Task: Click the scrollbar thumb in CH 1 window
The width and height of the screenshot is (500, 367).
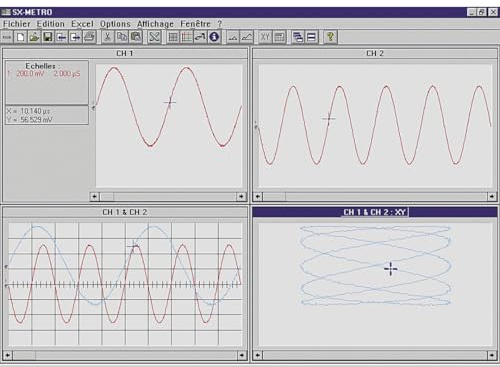Action: [107, 197]
